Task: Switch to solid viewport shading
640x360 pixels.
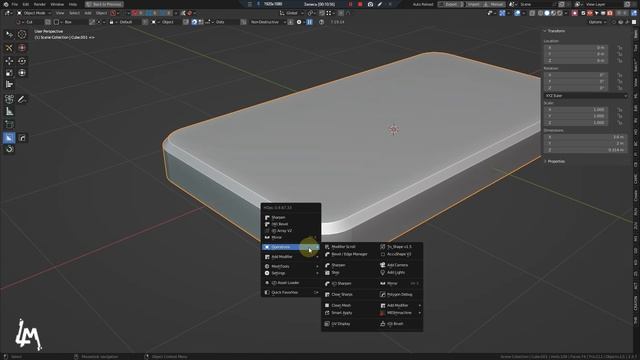Action: coord(547,13)
